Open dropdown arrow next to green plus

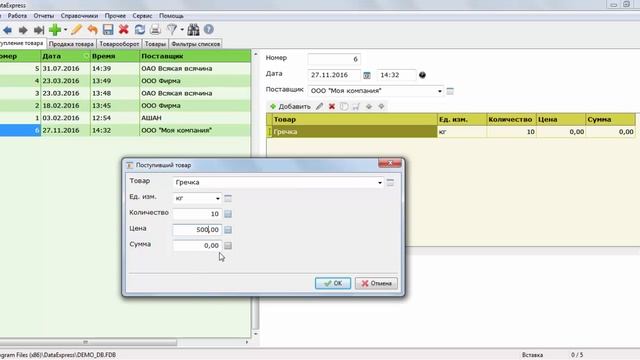[65, 30]
